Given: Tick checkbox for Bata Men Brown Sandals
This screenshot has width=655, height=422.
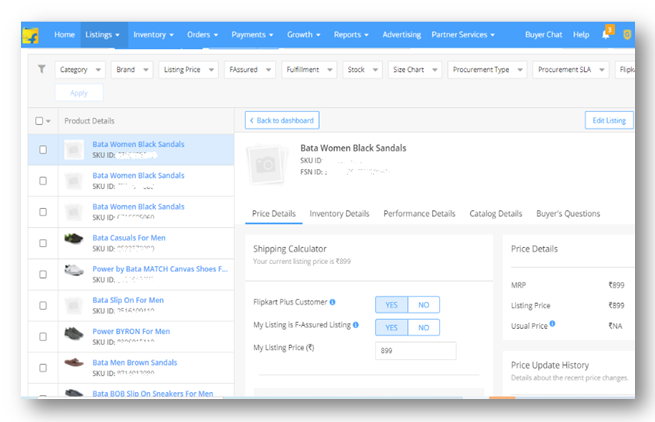Looking at the screenshot, I should coord(43,368).
